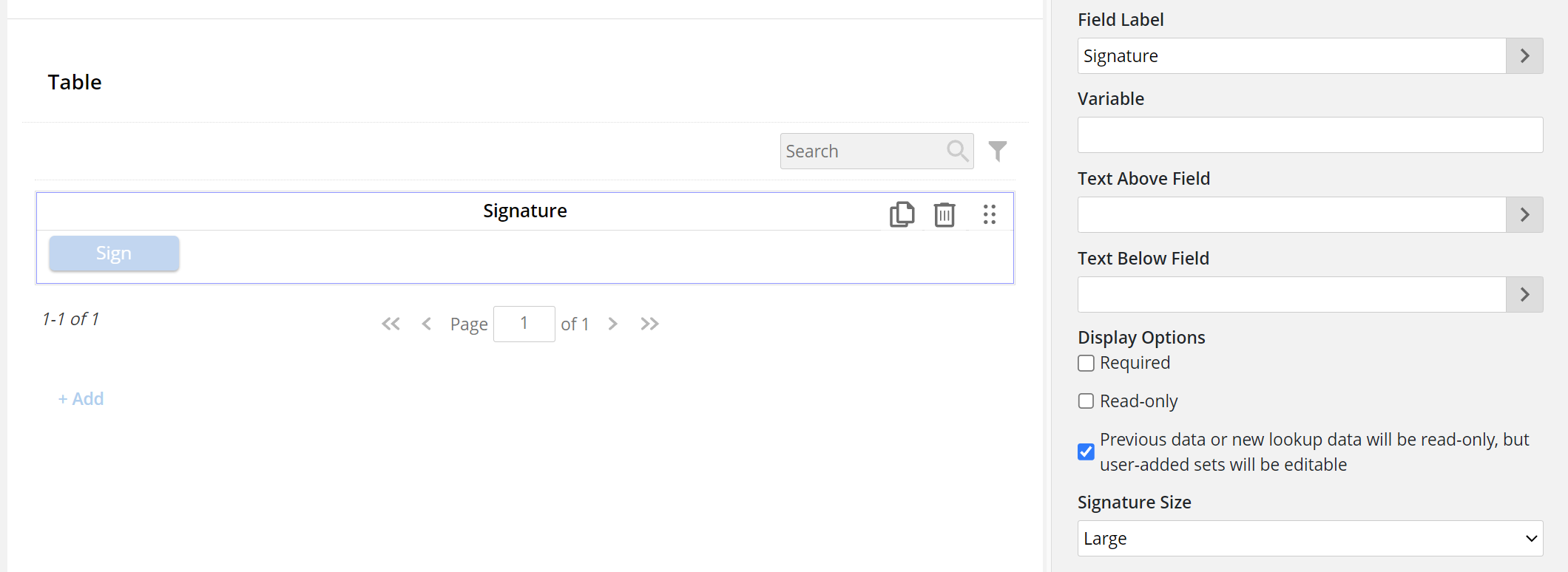Image resolution: width=1568 pixels, height=572 pixels.
Task: Go to first page with double-left arrows
Action: (x=391, y=324)
